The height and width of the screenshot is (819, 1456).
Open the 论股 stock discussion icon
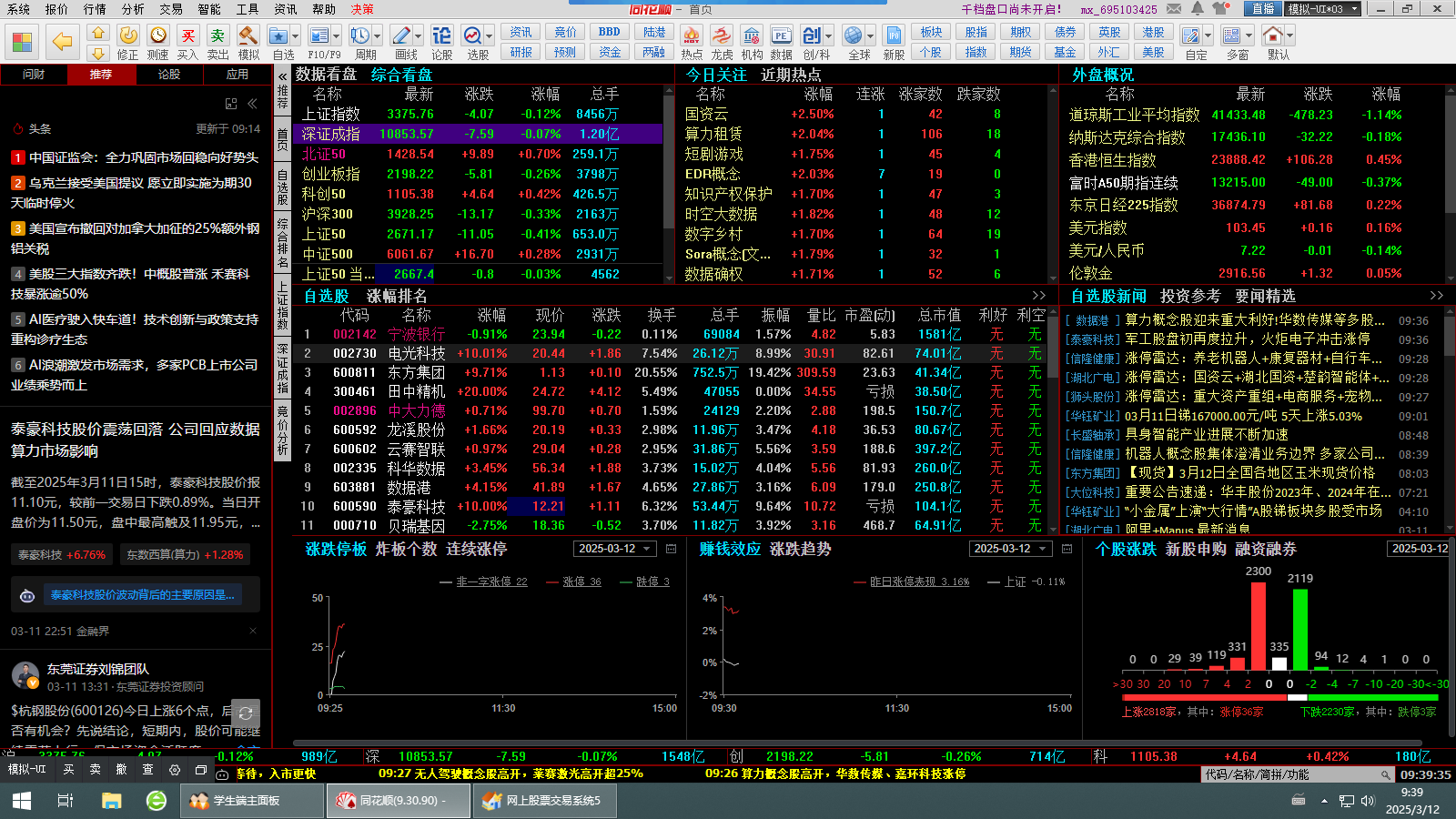click(x=442, y=42)
